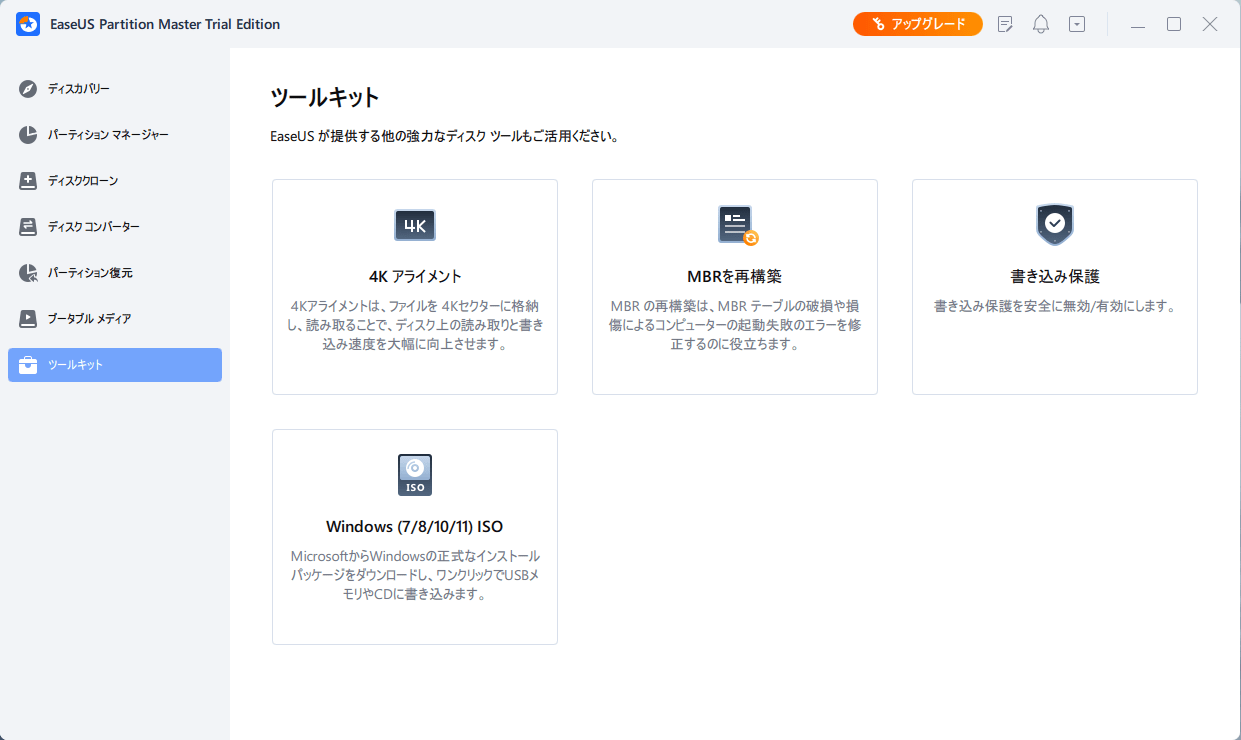This screenshot has width=1241, height=740.
Task: Select the ディスク コンバーター icon
Action: [29, 226]
